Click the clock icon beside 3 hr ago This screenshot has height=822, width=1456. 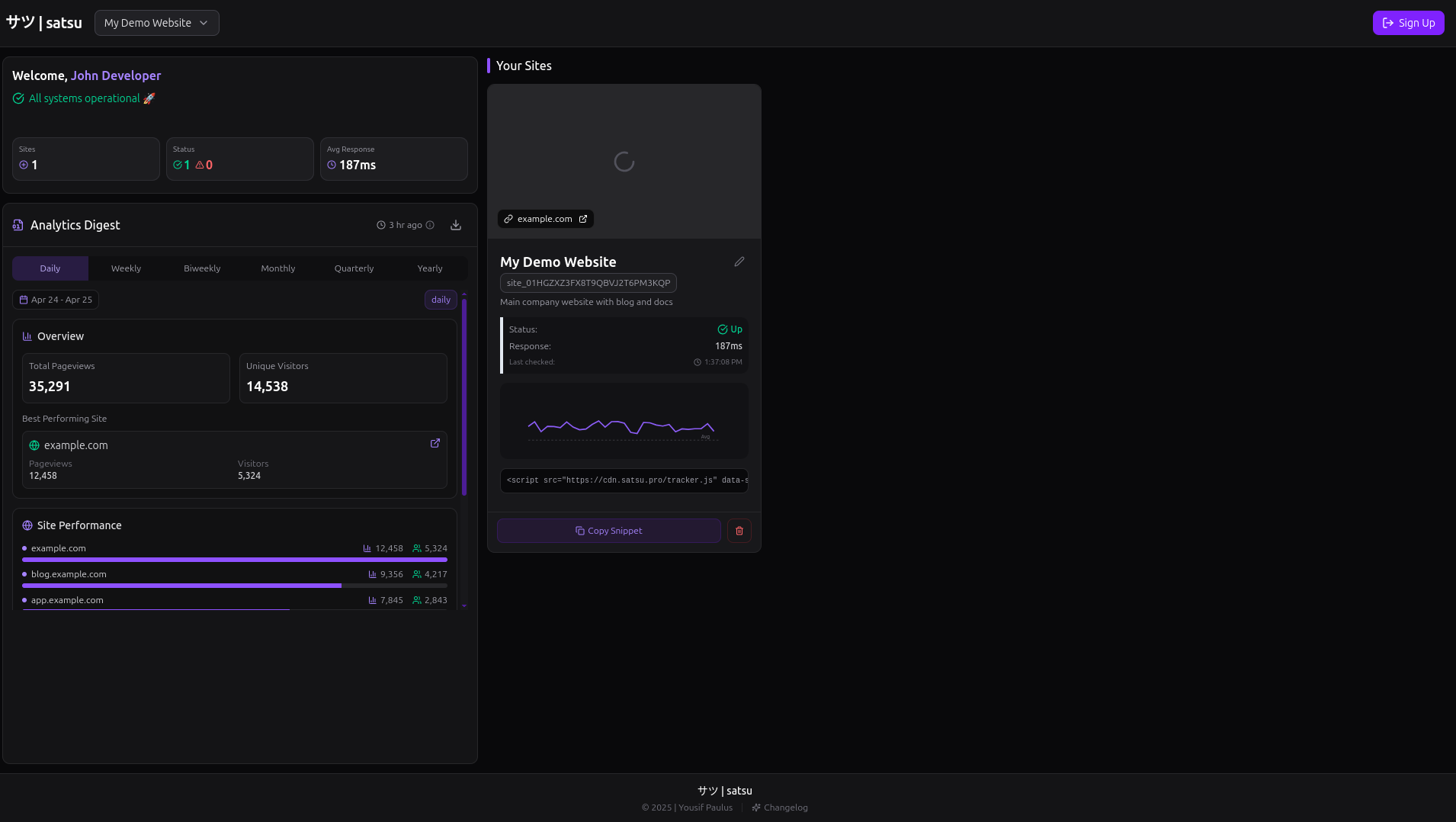pyautogui.click(x=381, y=225)
